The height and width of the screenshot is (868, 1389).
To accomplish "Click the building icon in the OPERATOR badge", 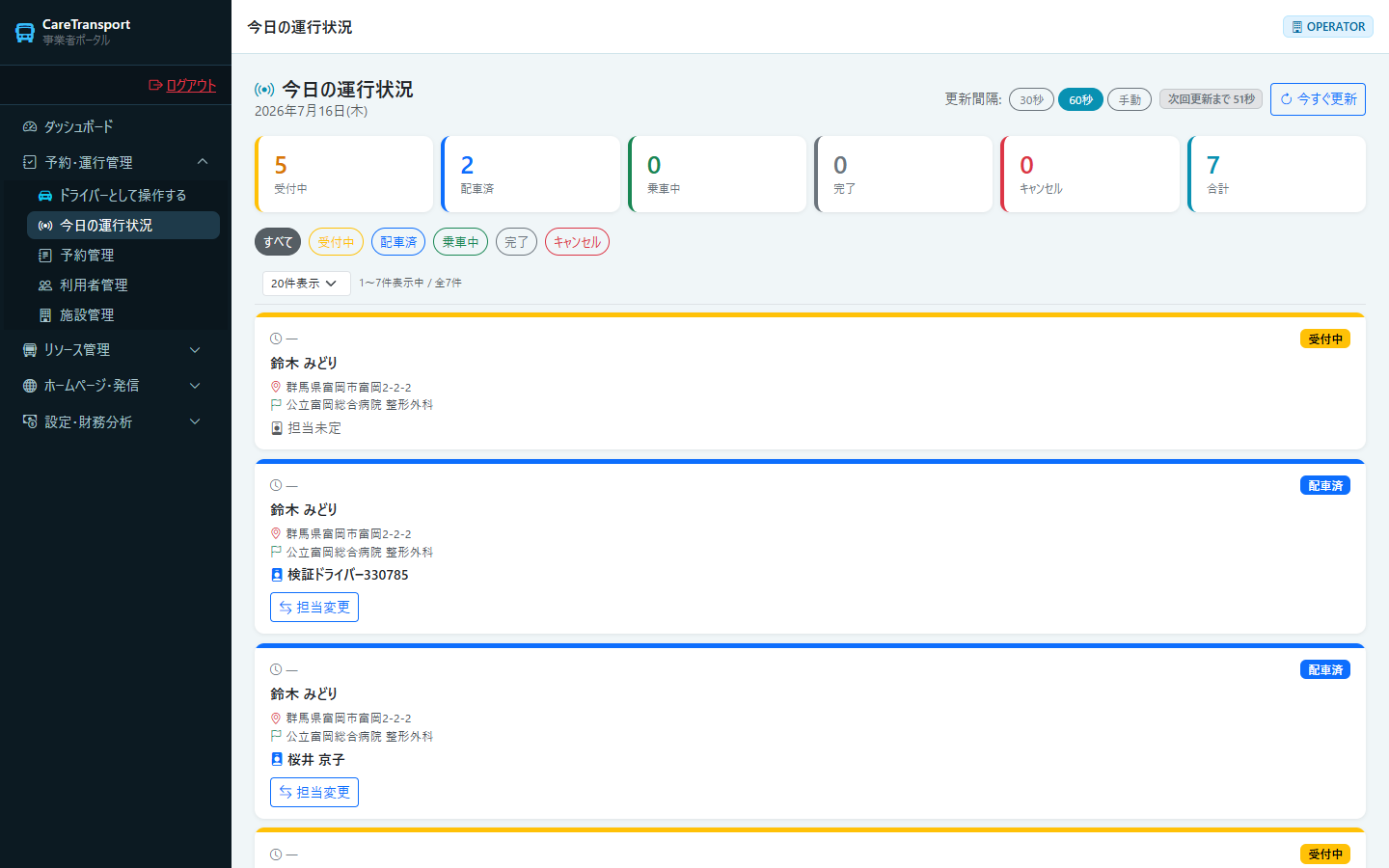I will click(x=1297, y=27).
